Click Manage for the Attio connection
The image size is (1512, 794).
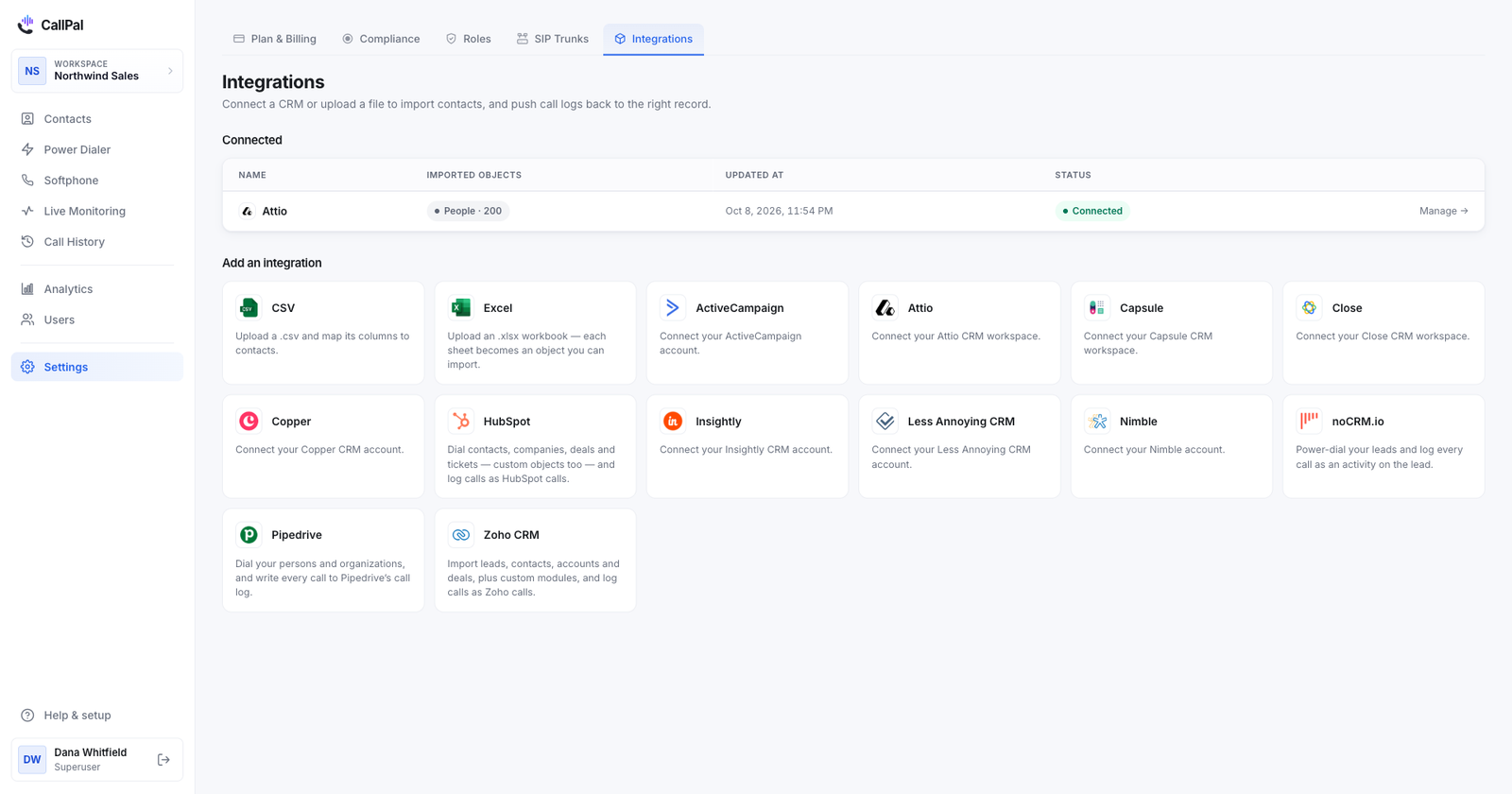[x=1443, y=211]
